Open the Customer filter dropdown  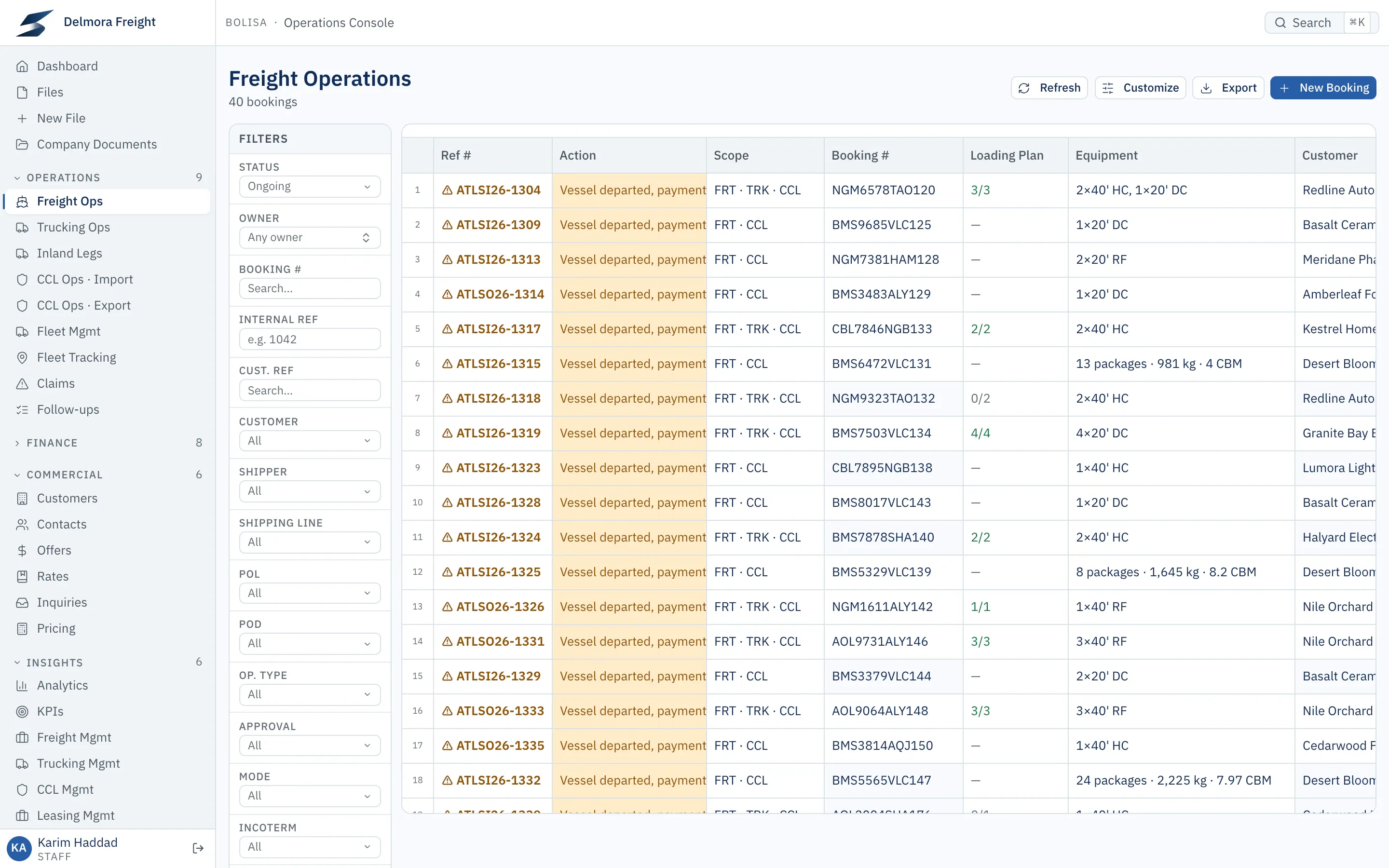310,441
